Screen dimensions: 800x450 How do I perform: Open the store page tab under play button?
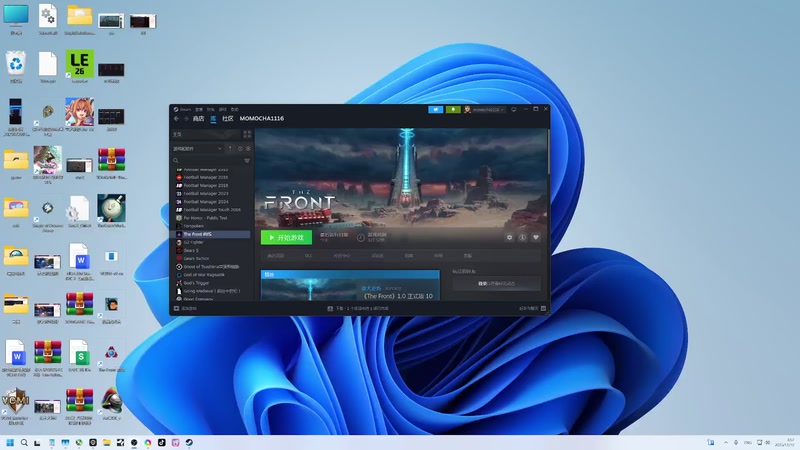coord(276,256)
